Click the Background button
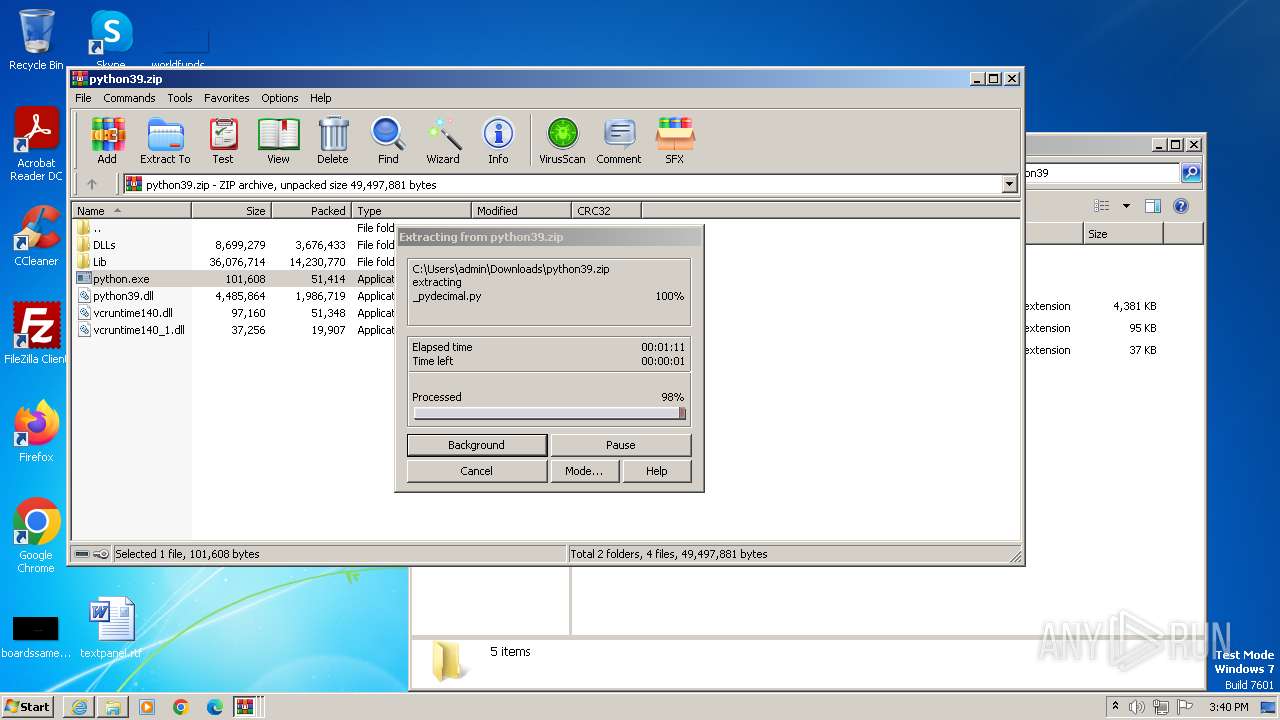This screenshot has height=720, width=1280. 477,445
